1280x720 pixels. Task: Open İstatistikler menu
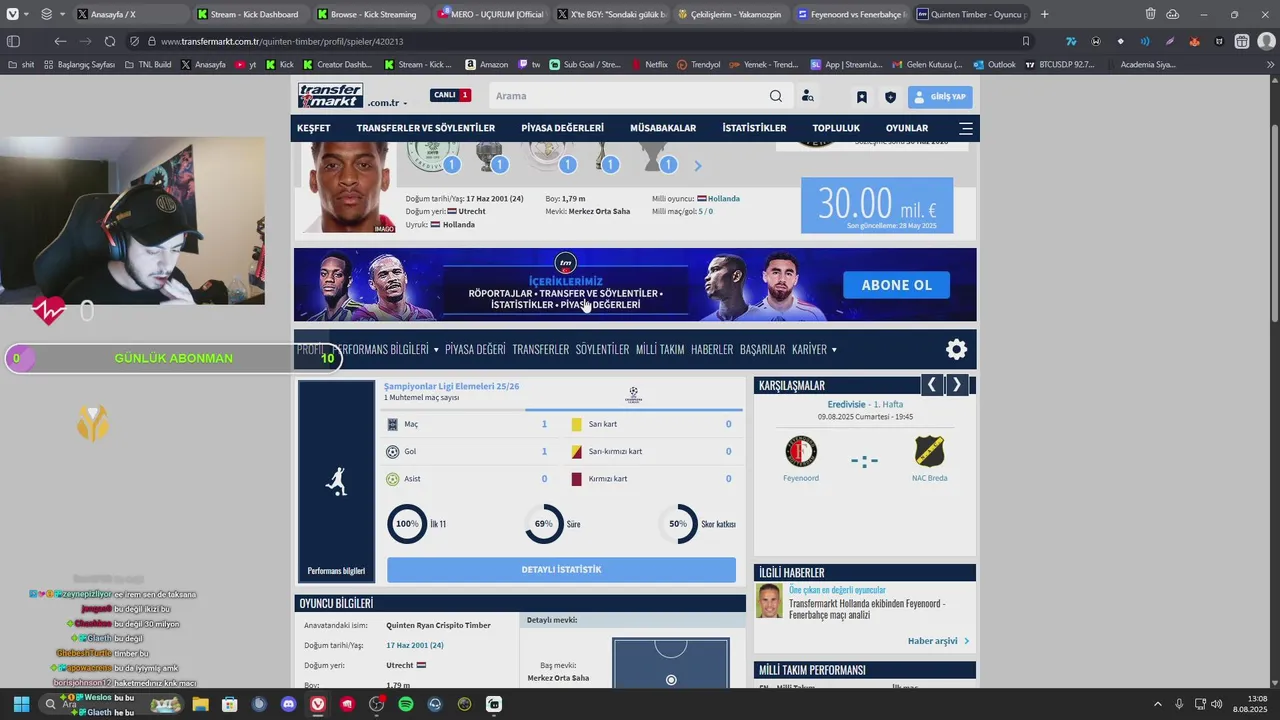tap(754, 128)
